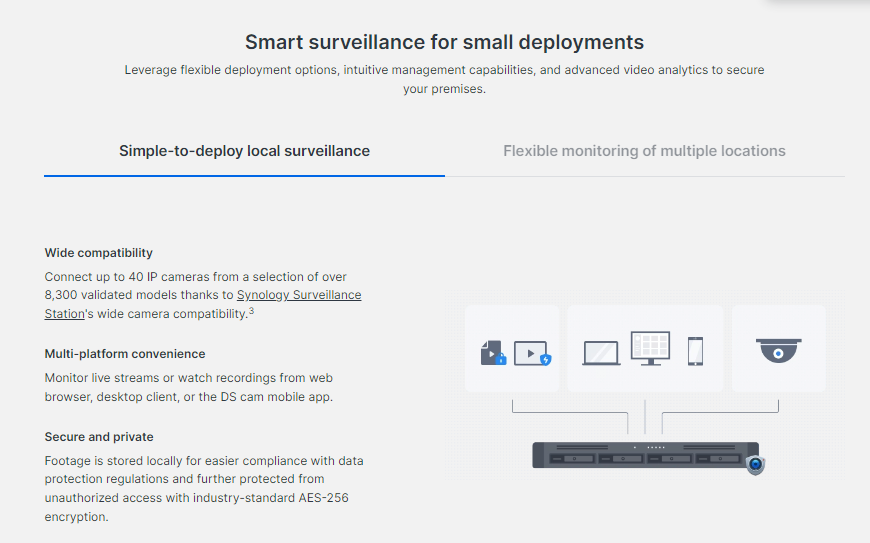Click the desktop monitor grid icon
Viewport: 870px width, 543px height.
(650, 348)
